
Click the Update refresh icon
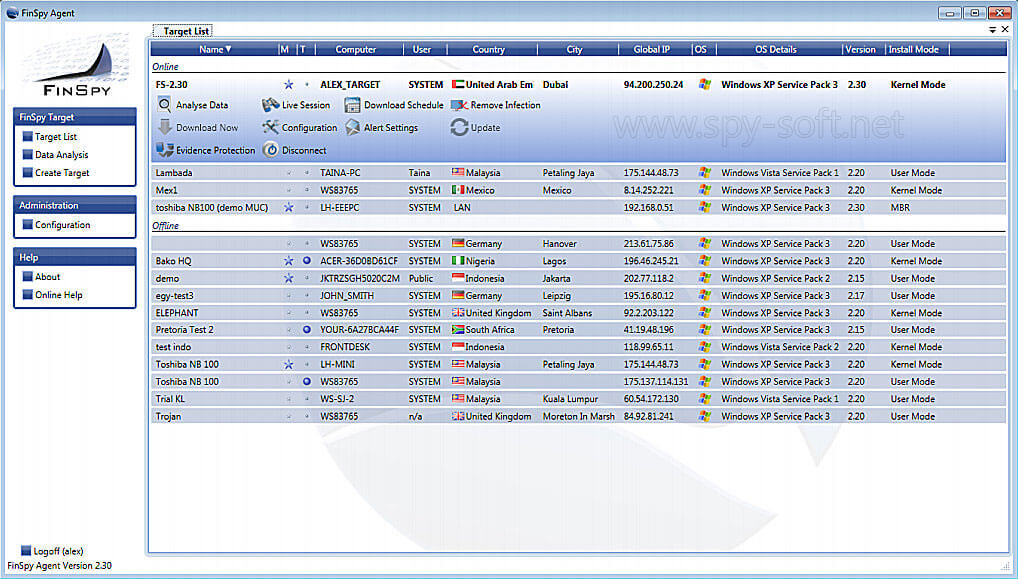459,128
